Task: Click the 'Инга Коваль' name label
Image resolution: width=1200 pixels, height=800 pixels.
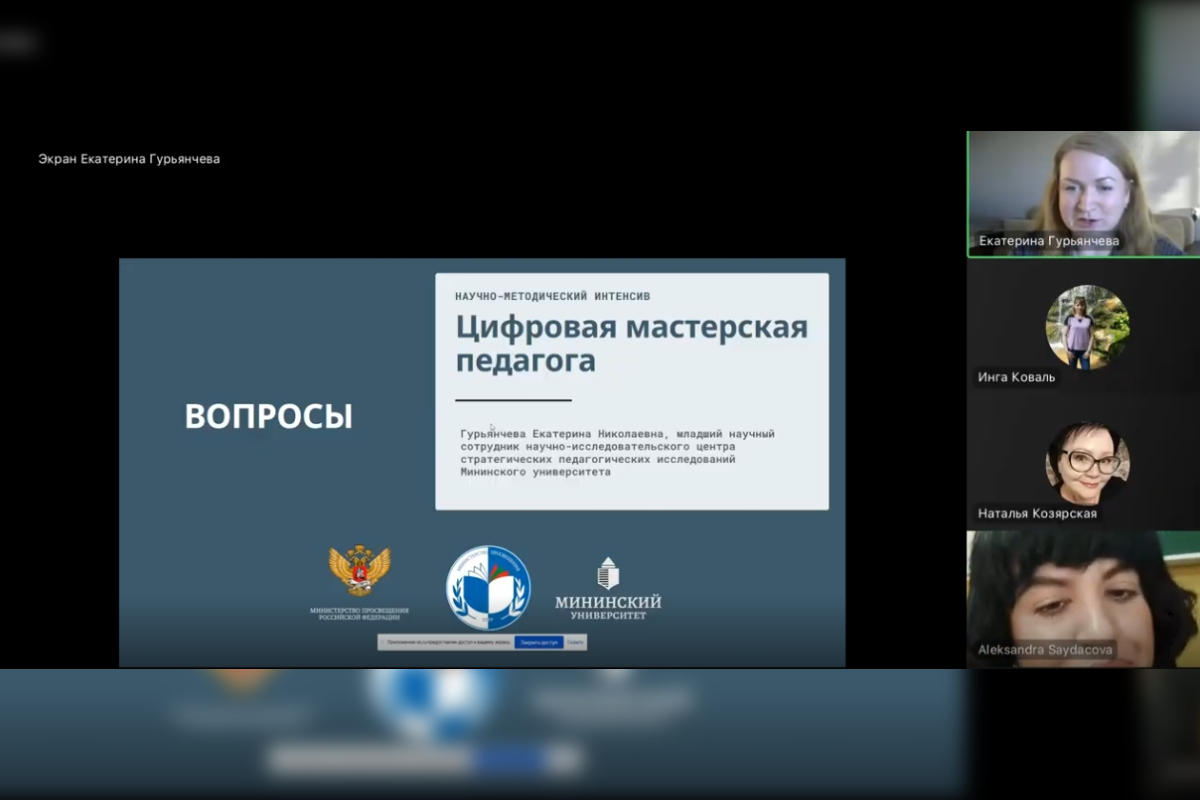Action: 1016,377
